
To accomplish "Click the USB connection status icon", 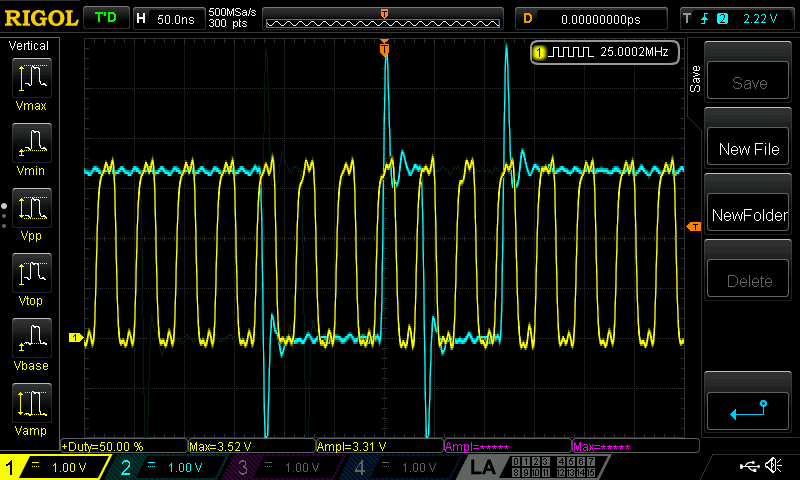I will point(749,466).
